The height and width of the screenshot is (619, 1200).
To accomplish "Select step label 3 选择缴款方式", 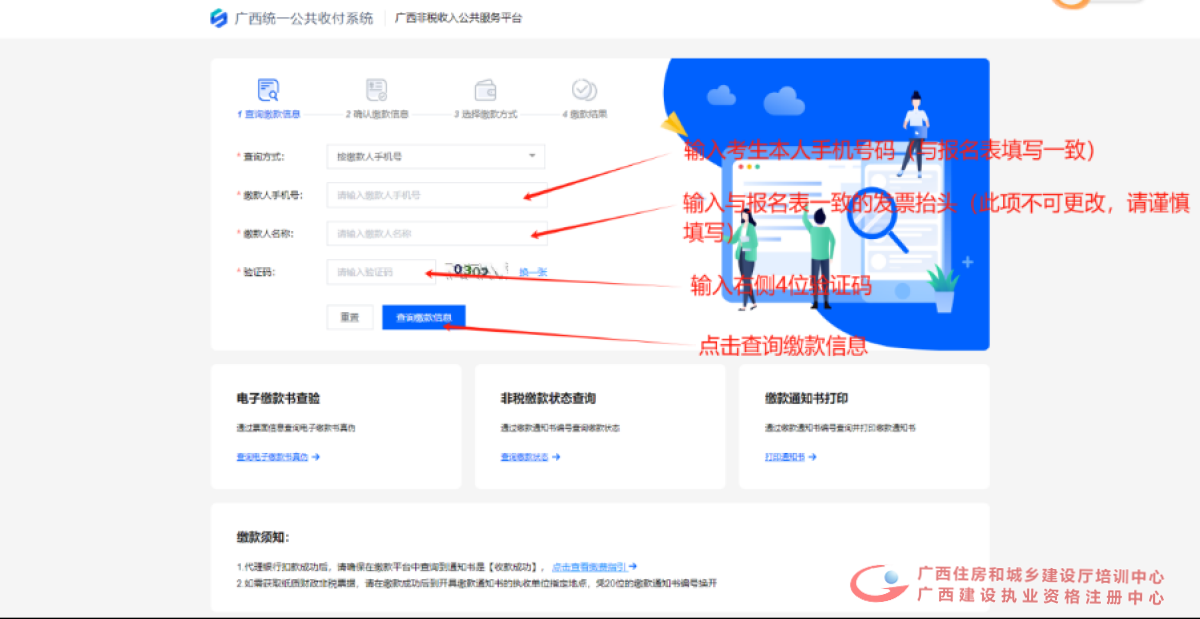I will tap(485, 115).
